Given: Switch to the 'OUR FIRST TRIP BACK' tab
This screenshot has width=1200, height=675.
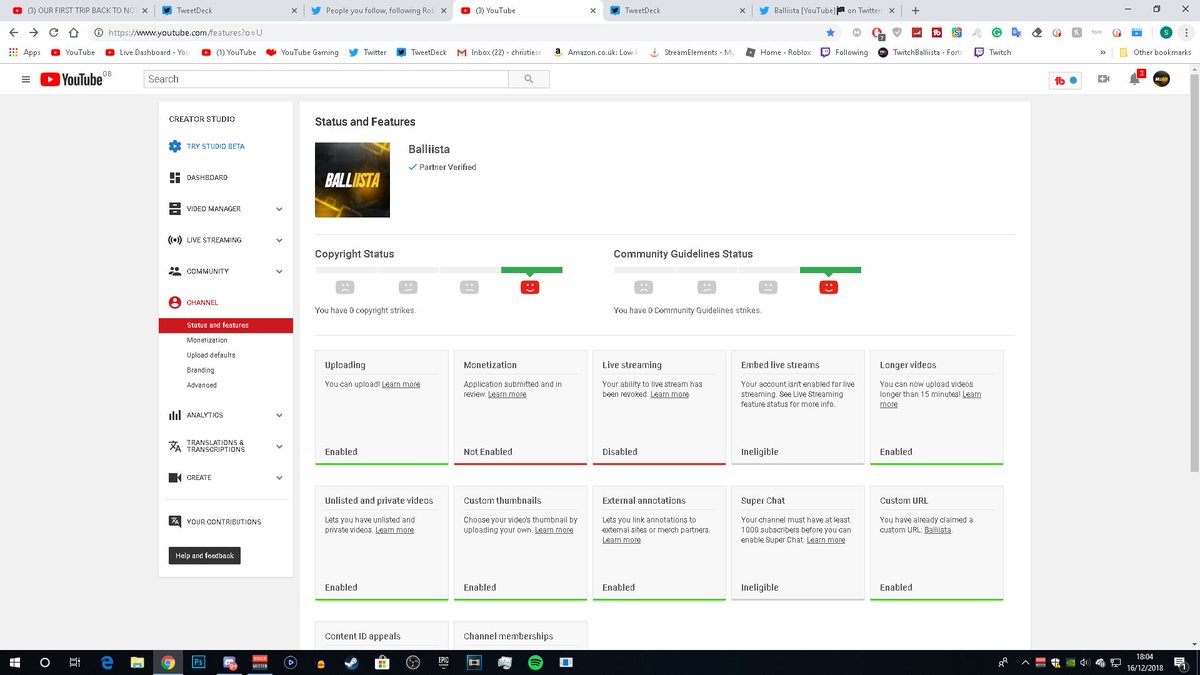Looking at the screenshot, I should pyautogui.click(x=78, y=10).
